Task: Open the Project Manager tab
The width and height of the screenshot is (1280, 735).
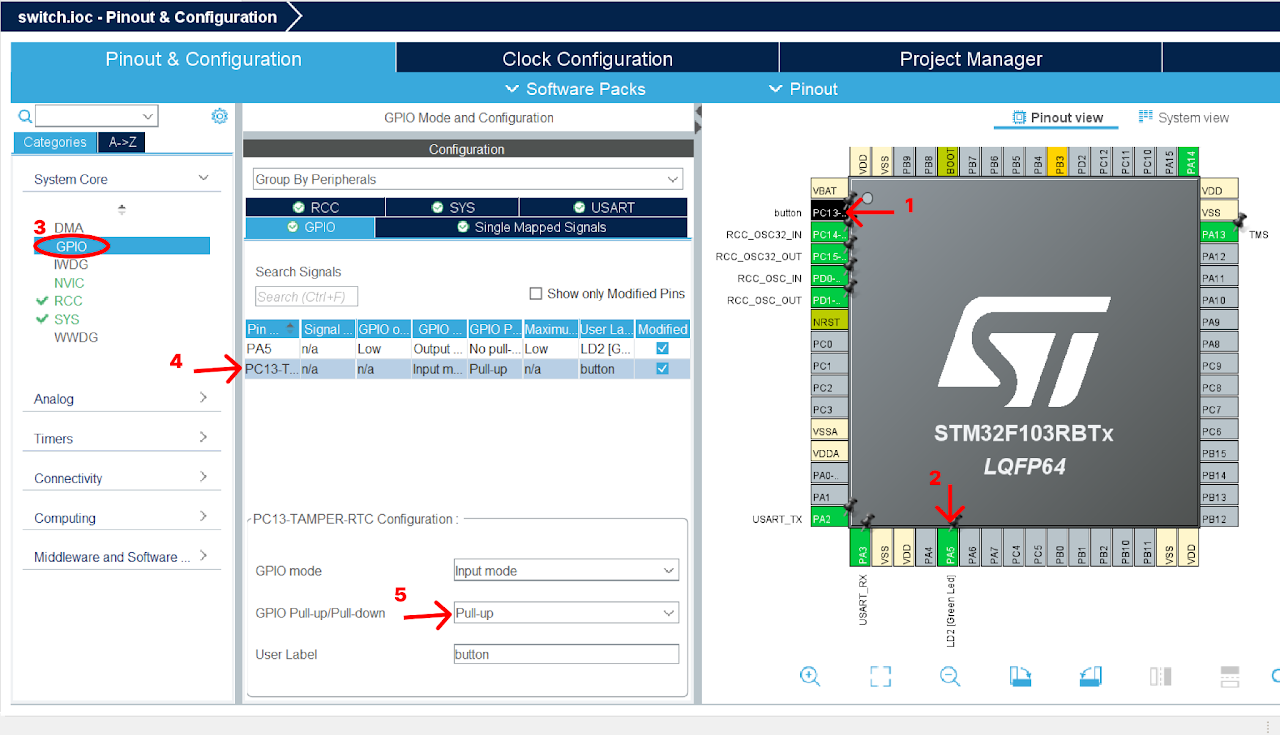Action: coord(970,59)
